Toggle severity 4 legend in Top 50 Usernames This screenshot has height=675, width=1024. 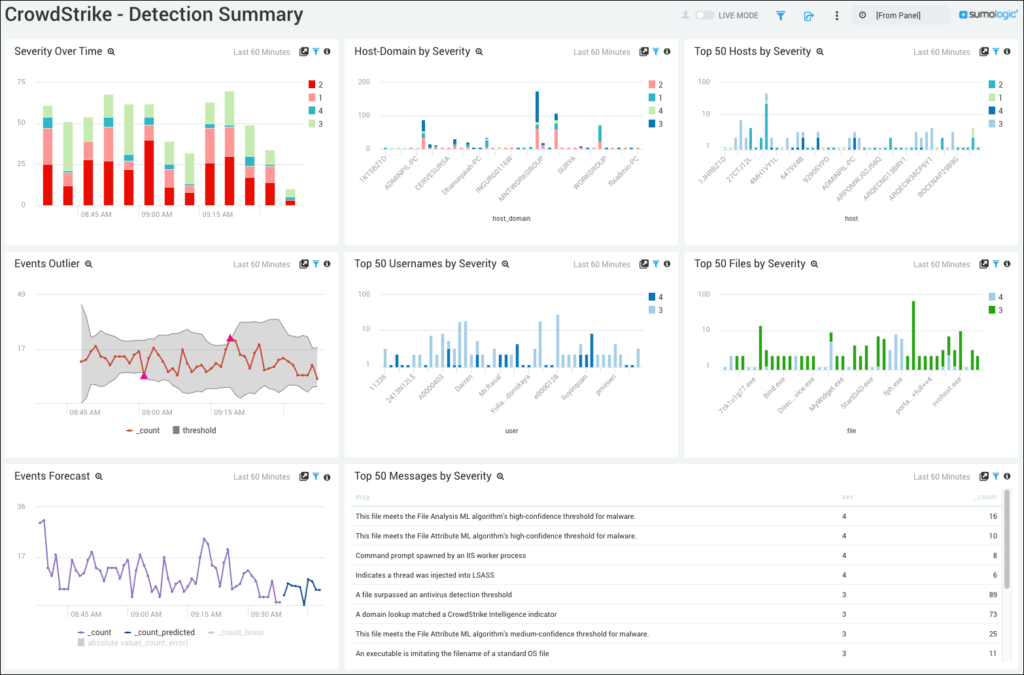[x=656, y=297]
